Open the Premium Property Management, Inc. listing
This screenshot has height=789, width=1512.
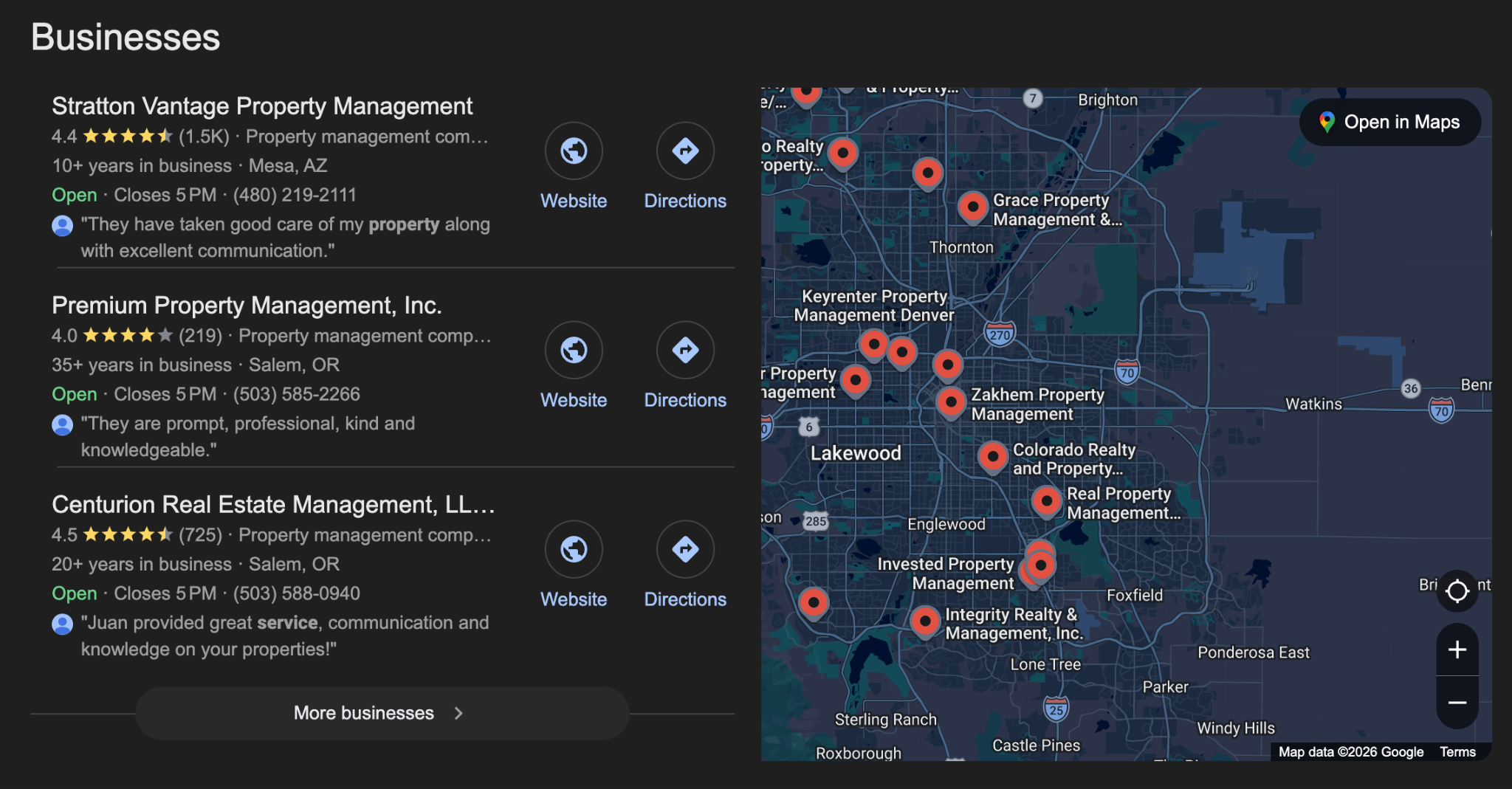pos(247,306)
